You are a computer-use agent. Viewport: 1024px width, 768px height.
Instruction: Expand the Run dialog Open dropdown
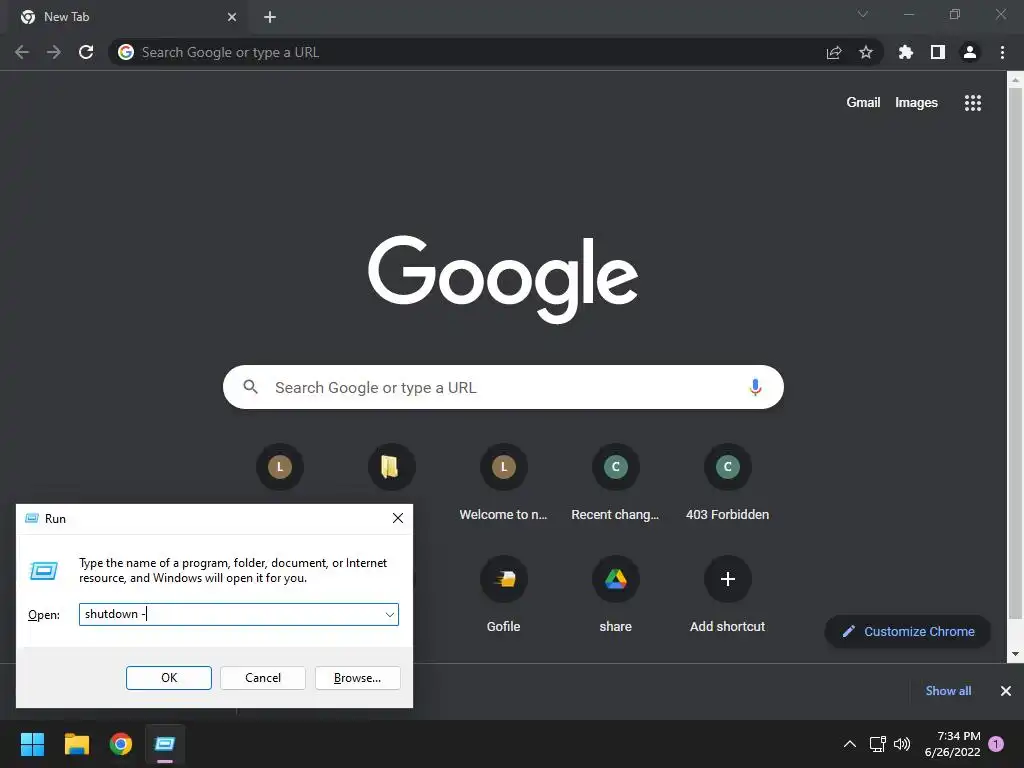tap(389, 615)
